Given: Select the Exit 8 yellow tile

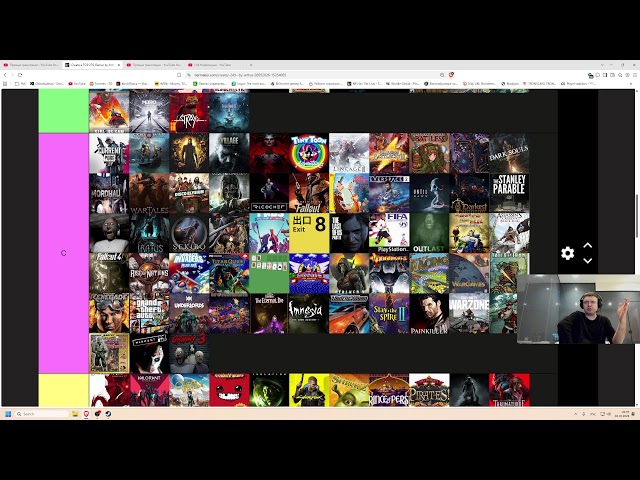Looking at the screenshot, I should tap(309, 233).
